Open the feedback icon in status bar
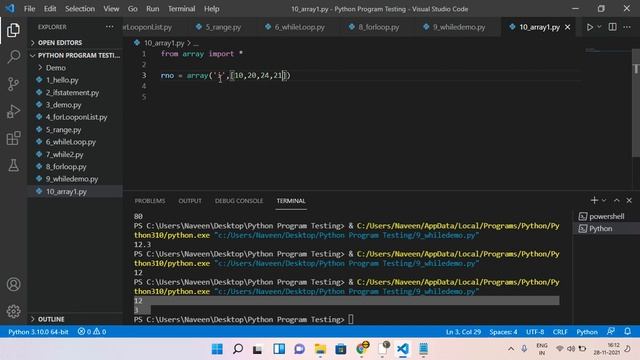Screen dimensions: 640x360 click(611, 331)
